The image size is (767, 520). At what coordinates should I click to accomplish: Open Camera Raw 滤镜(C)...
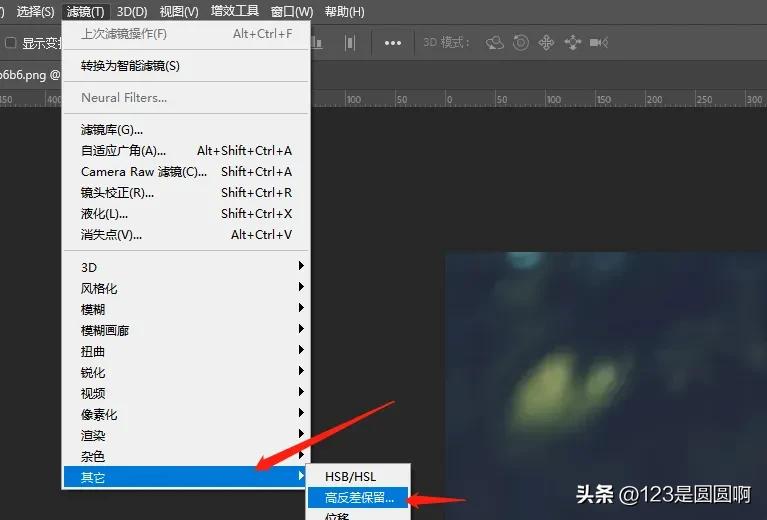pyautogui.click(x=186, y=172)
